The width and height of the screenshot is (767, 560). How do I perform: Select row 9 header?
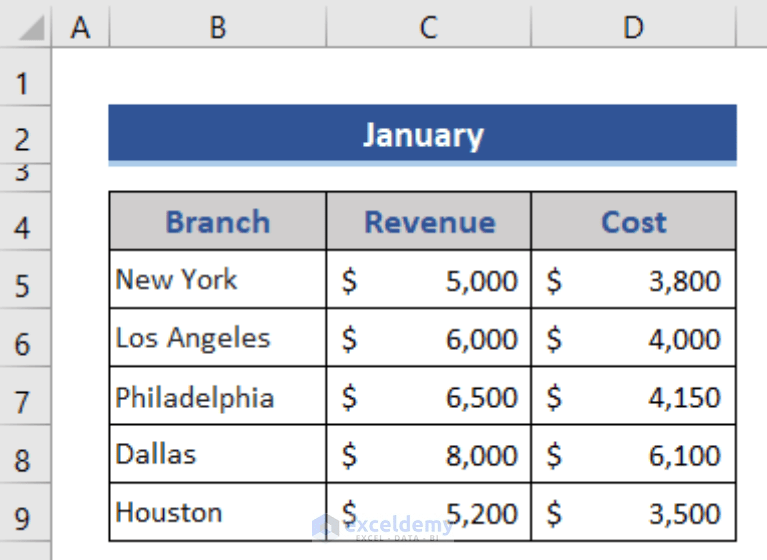(25, 512)
